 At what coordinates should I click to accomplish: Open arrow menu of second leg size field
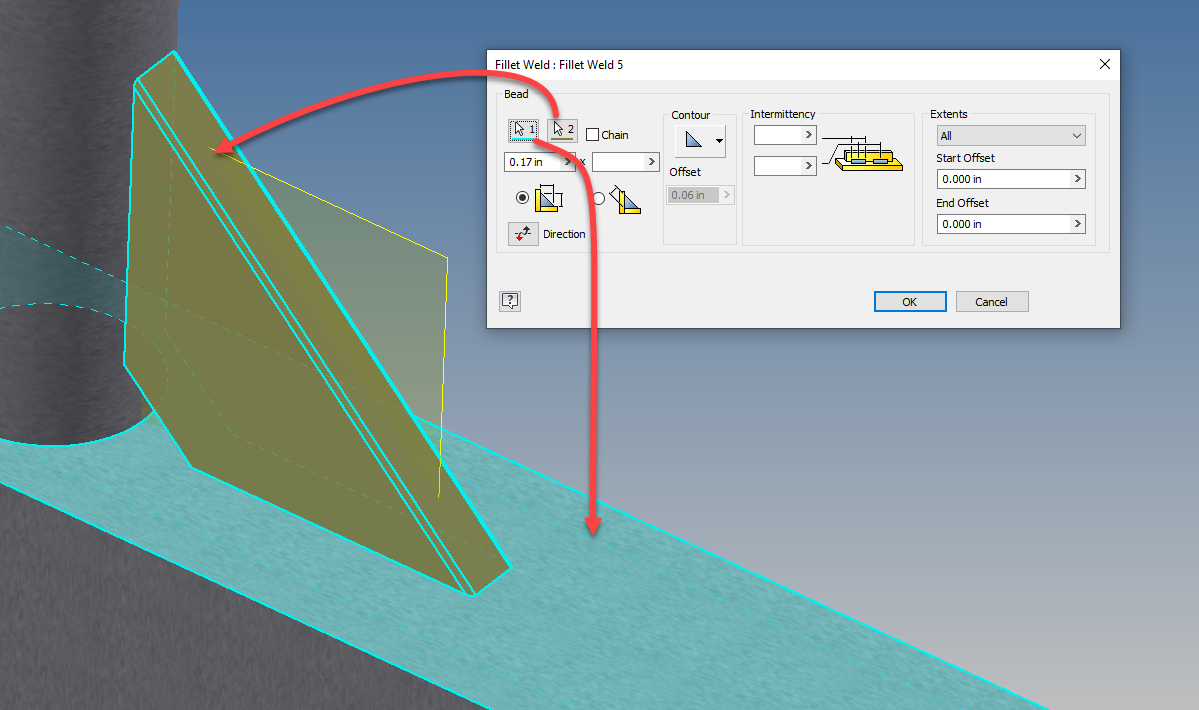click(x=651, y=162)
